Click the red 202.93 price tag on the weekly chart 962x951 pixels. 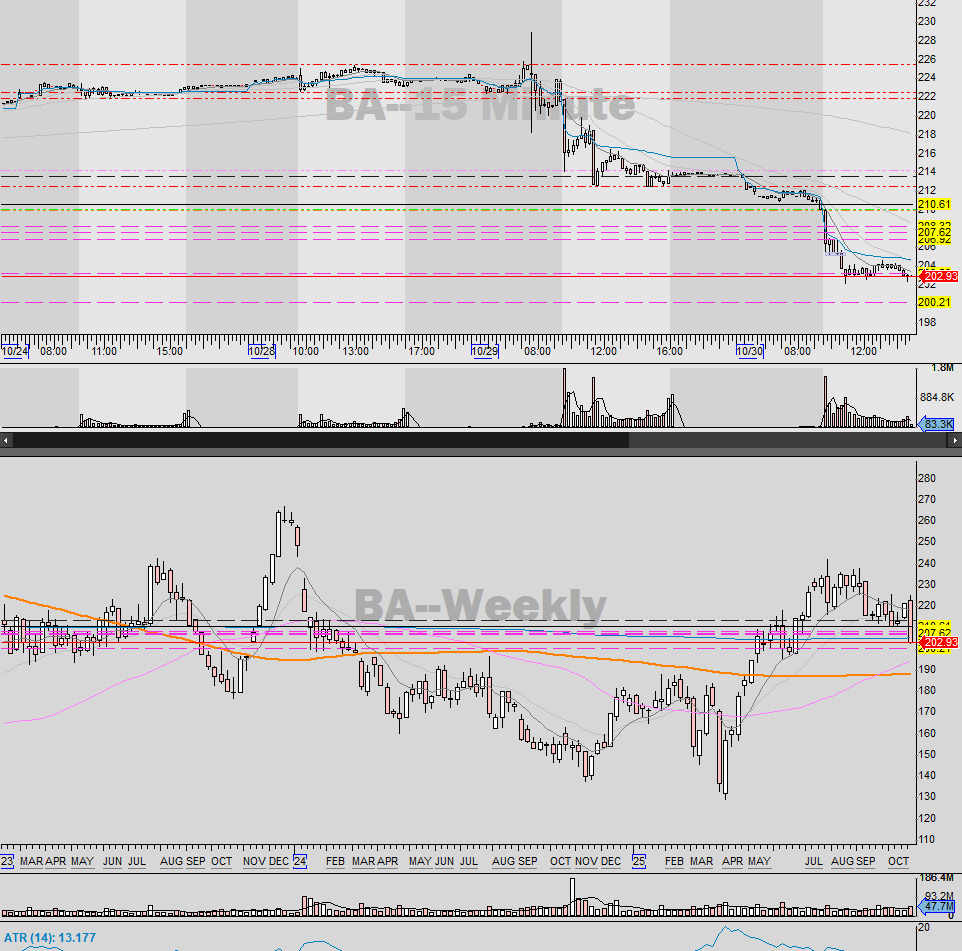939,642
